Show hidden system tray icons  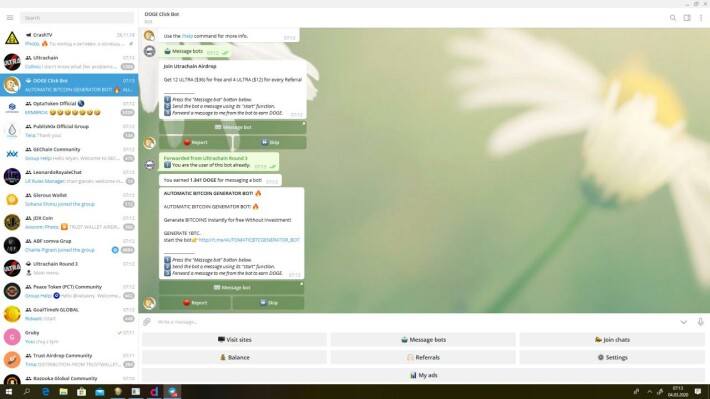point(649,392)
